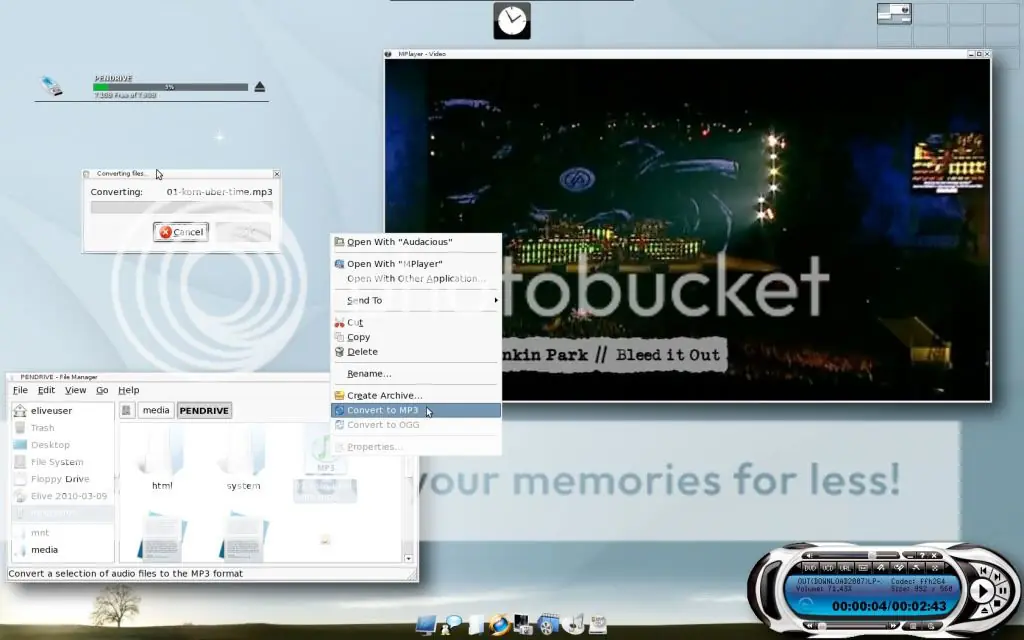Click the video editor film reel dock icon
Screen dimensions: 1024x640
[x=547, y=624]
